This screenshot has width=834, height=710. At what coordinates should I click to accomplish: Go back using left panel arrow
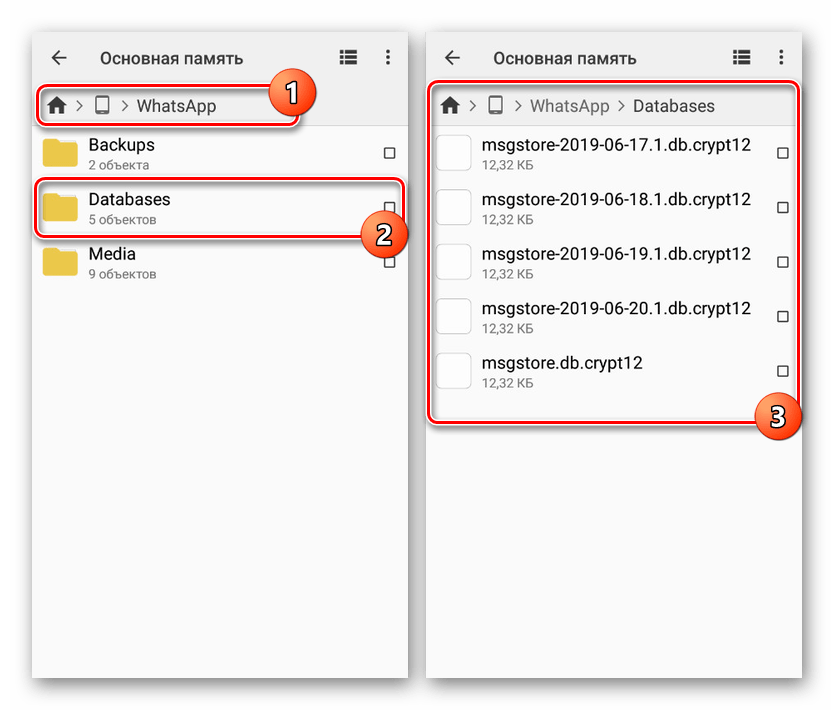59,57
